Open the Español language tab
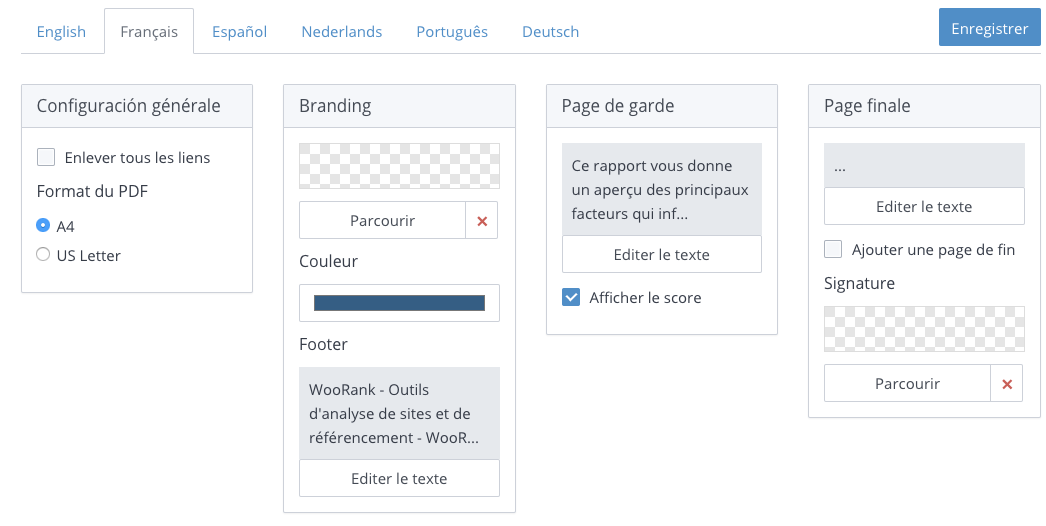 point(239,32)
